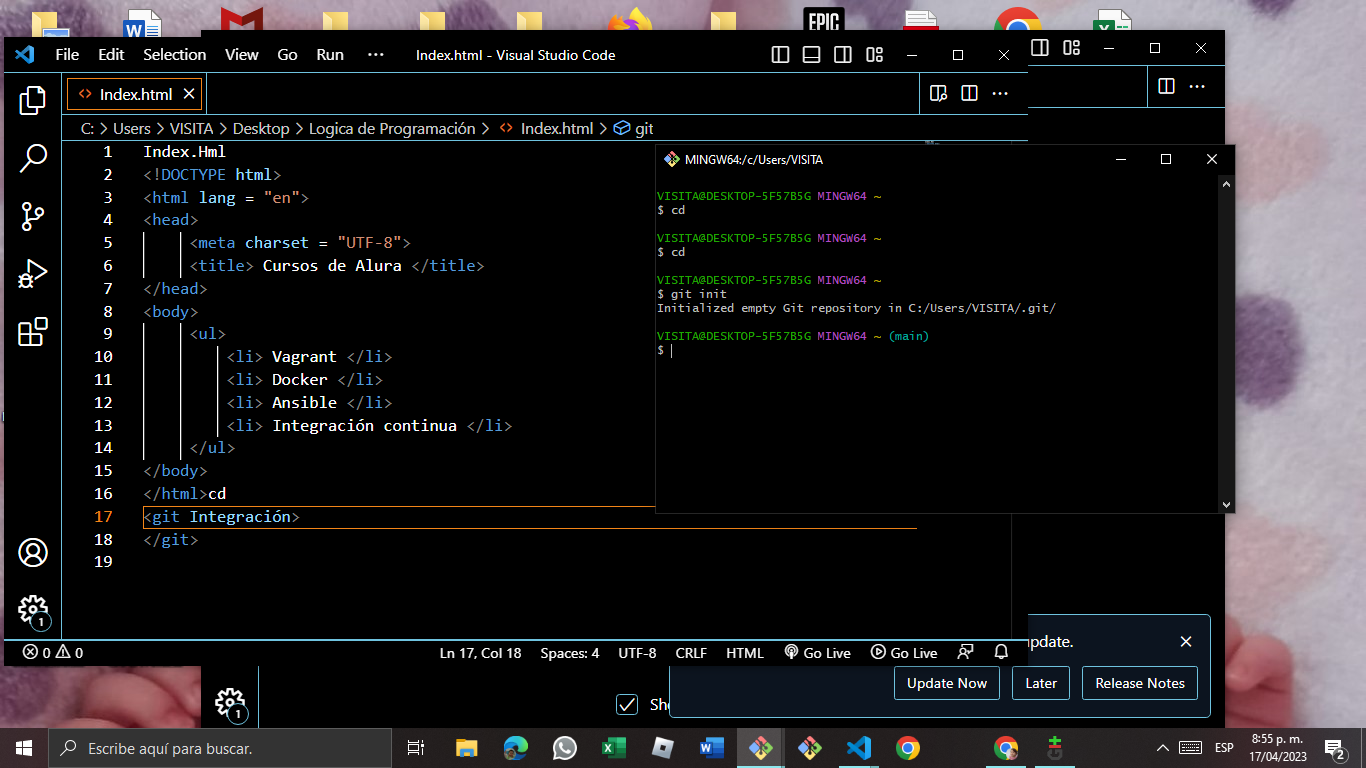Change indentation via Spaces: 4
Viewport: 1366px width, 768px height.
coord(570,653)
